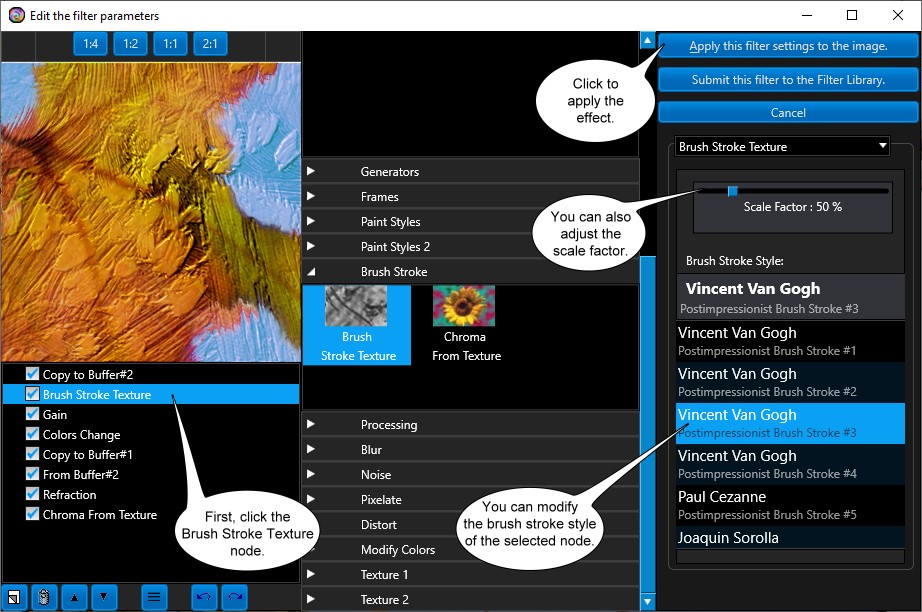This screenshot has width=922, height=612.
Task: Click the app icon in the title bar
Action: coord(16,15)
